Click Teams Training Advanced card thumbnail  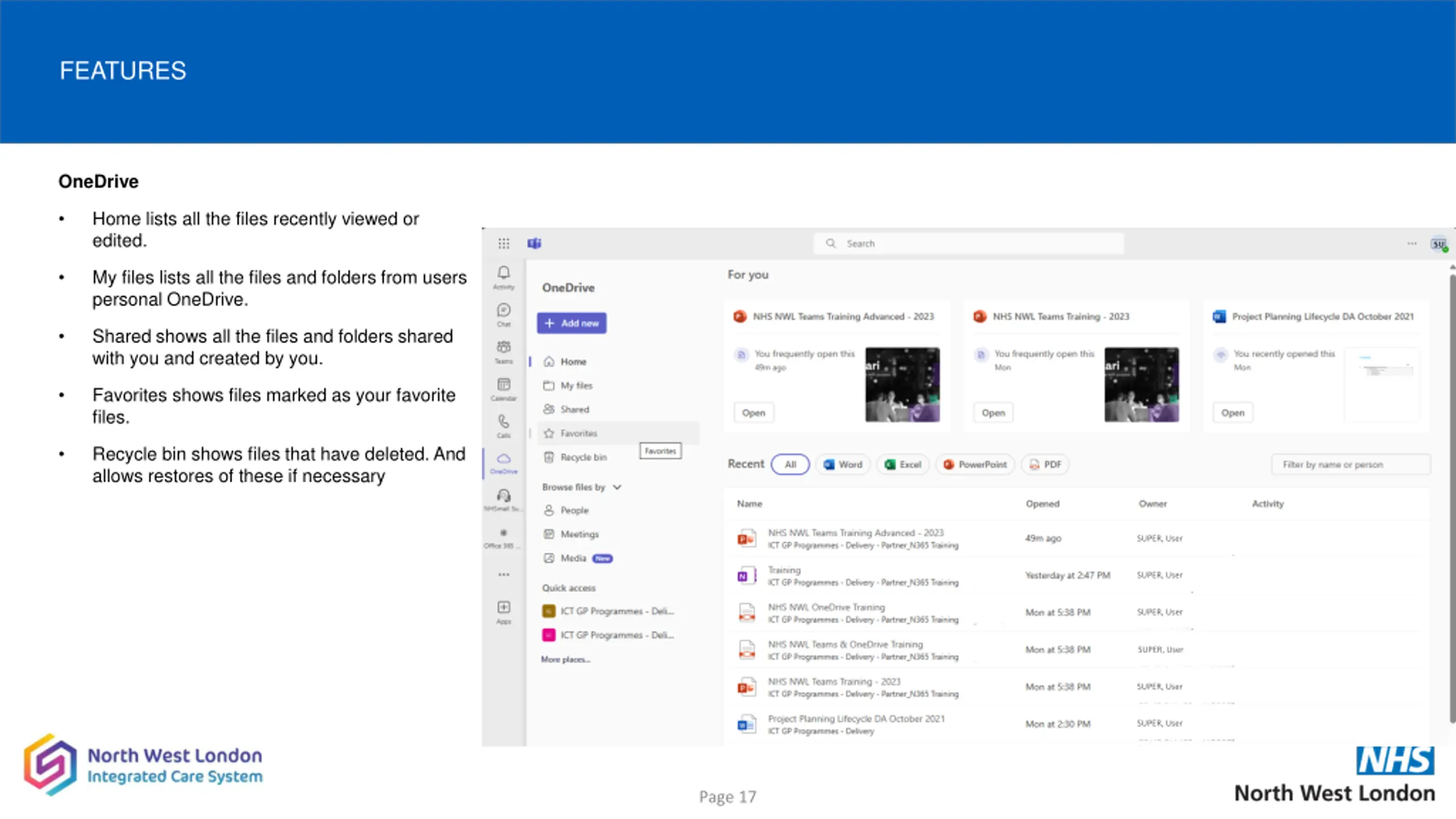pos(903,385)
